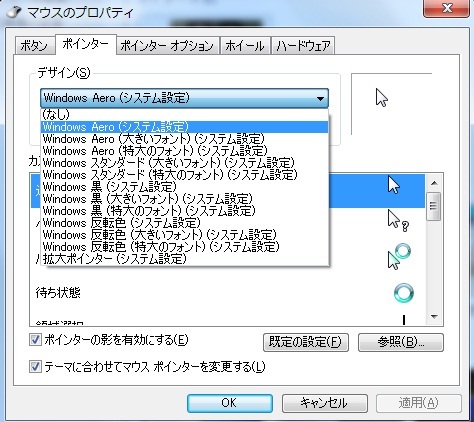
Task: Pick Windows 反転色 (特大のフォント) scheme
Action: (x=184, y=247)
